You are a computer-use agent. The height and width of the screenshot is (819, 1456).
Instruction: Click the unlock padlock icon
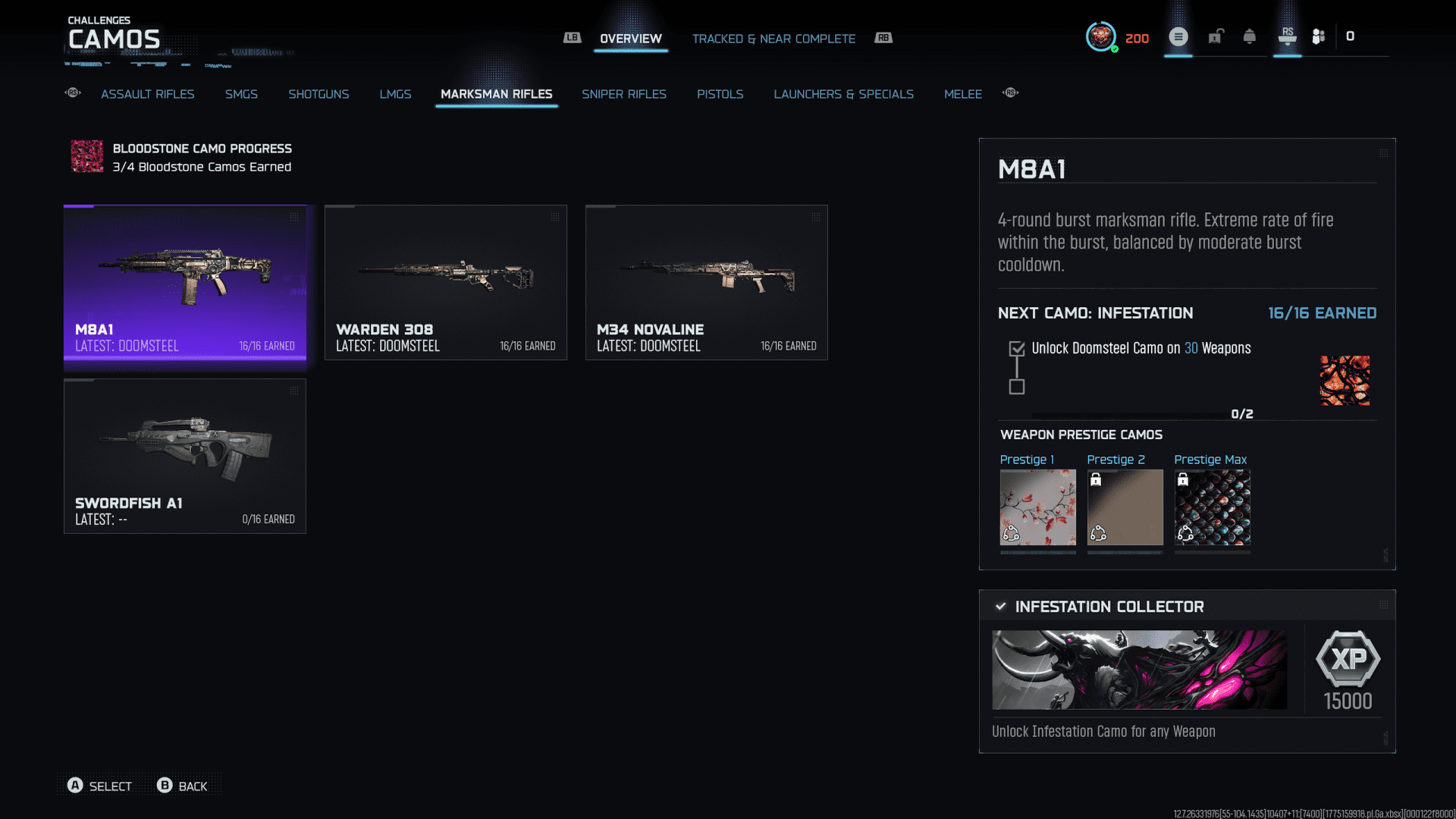click(1216, 36)
